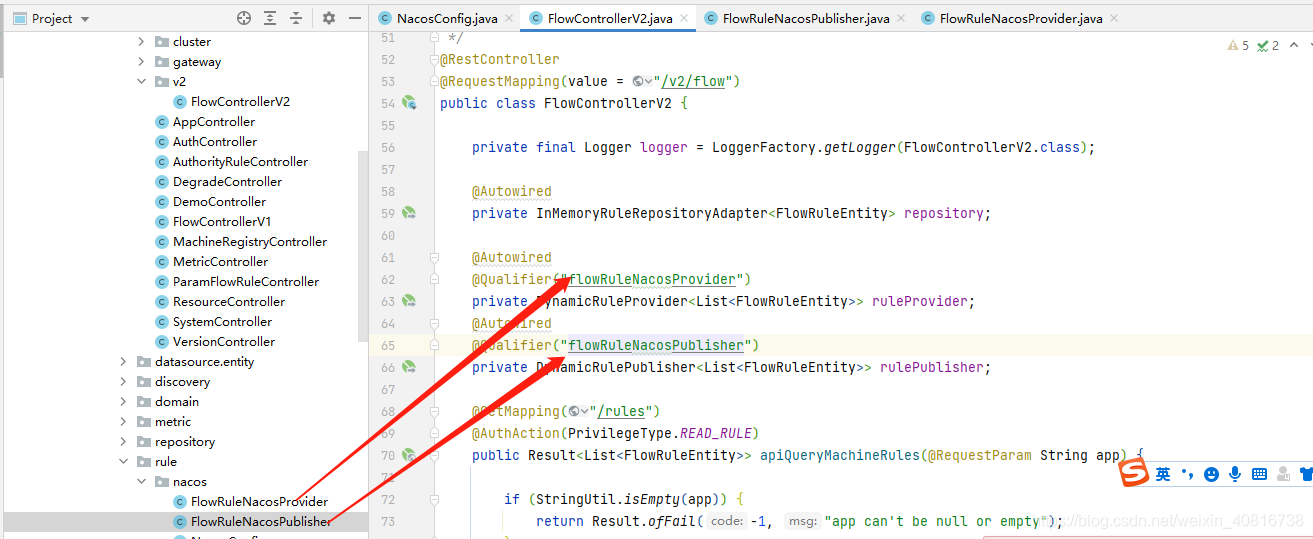Start Sogou voice input microphone
Image resolution: width=1313 pixels, height=539 pixels.
click(1236, 474)
